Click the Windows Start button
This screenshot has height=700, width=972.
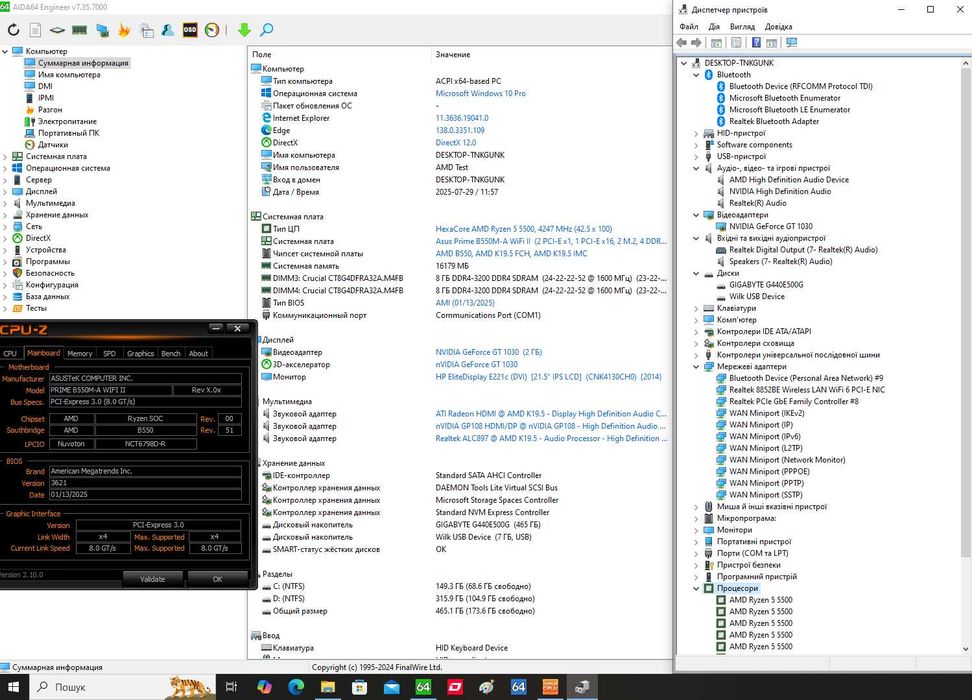[13, 687]
